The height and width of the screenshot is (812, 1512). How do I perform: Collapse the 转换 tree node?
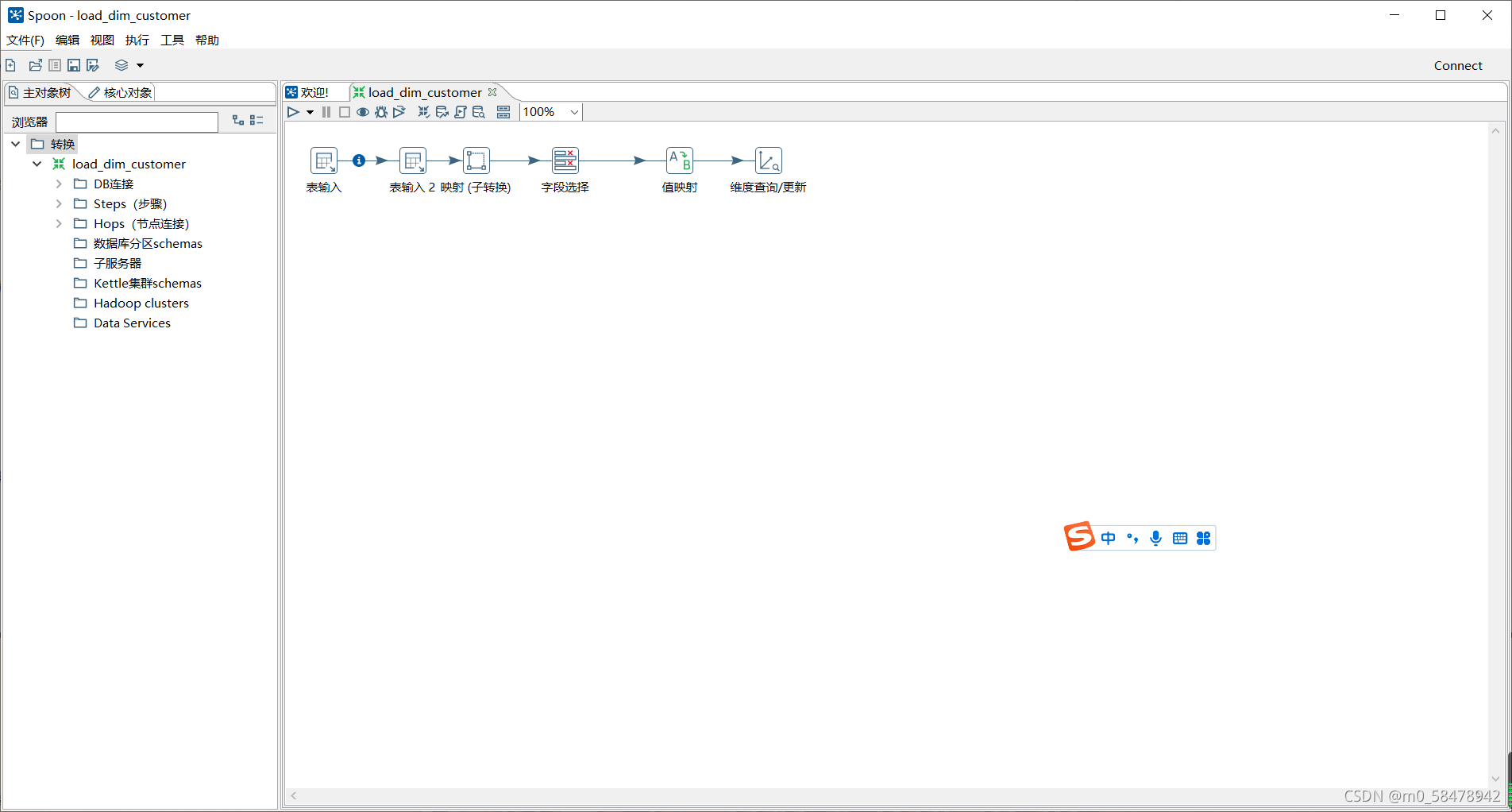point(16,144)
